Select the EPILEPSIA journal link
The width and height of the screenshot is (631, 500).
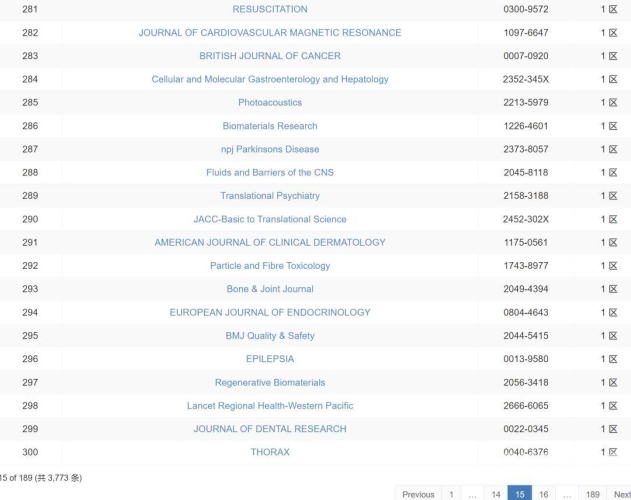pos(270,359)
